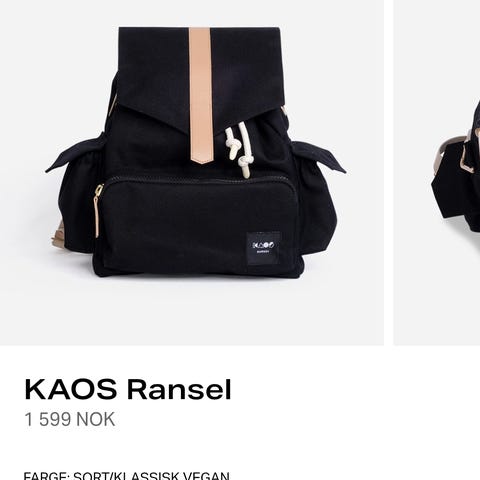
Task: Select the 1 599 NOK price text
Action: 70,419
